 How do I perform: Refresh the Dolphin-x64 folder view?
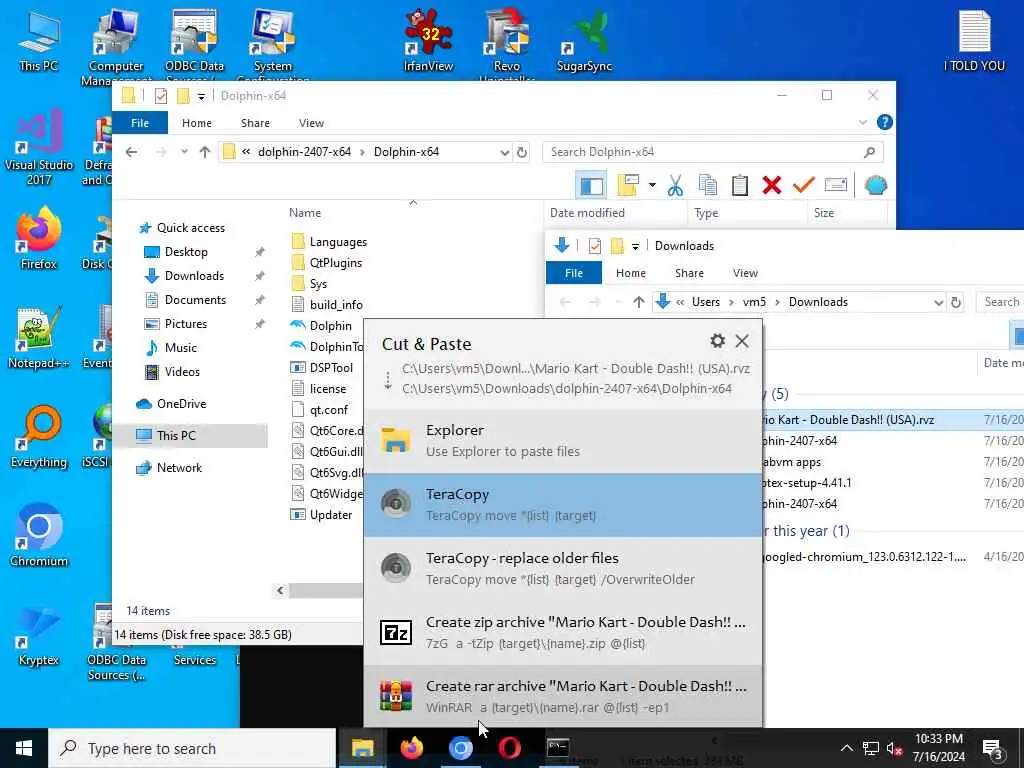(522, 152)
